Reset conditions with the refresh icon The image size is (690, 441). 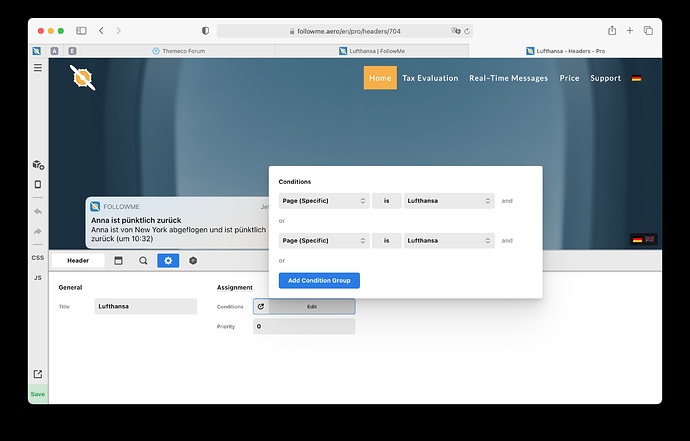pos(261,306)
